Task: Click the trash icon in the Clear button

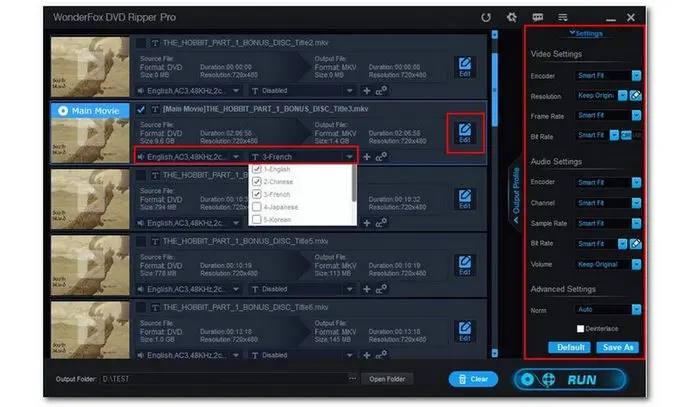Action: click(462, 379)
